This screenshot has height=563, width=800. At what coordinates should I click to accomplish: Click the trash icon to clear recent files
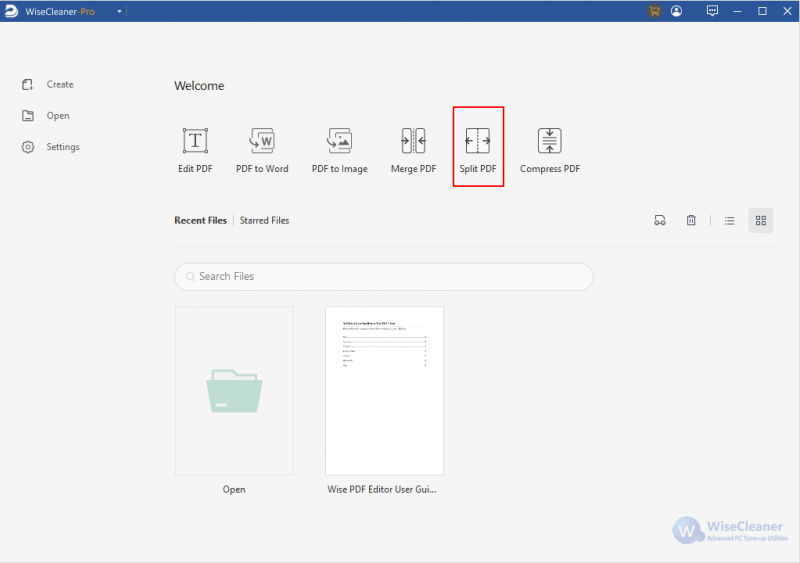[691, 221]
